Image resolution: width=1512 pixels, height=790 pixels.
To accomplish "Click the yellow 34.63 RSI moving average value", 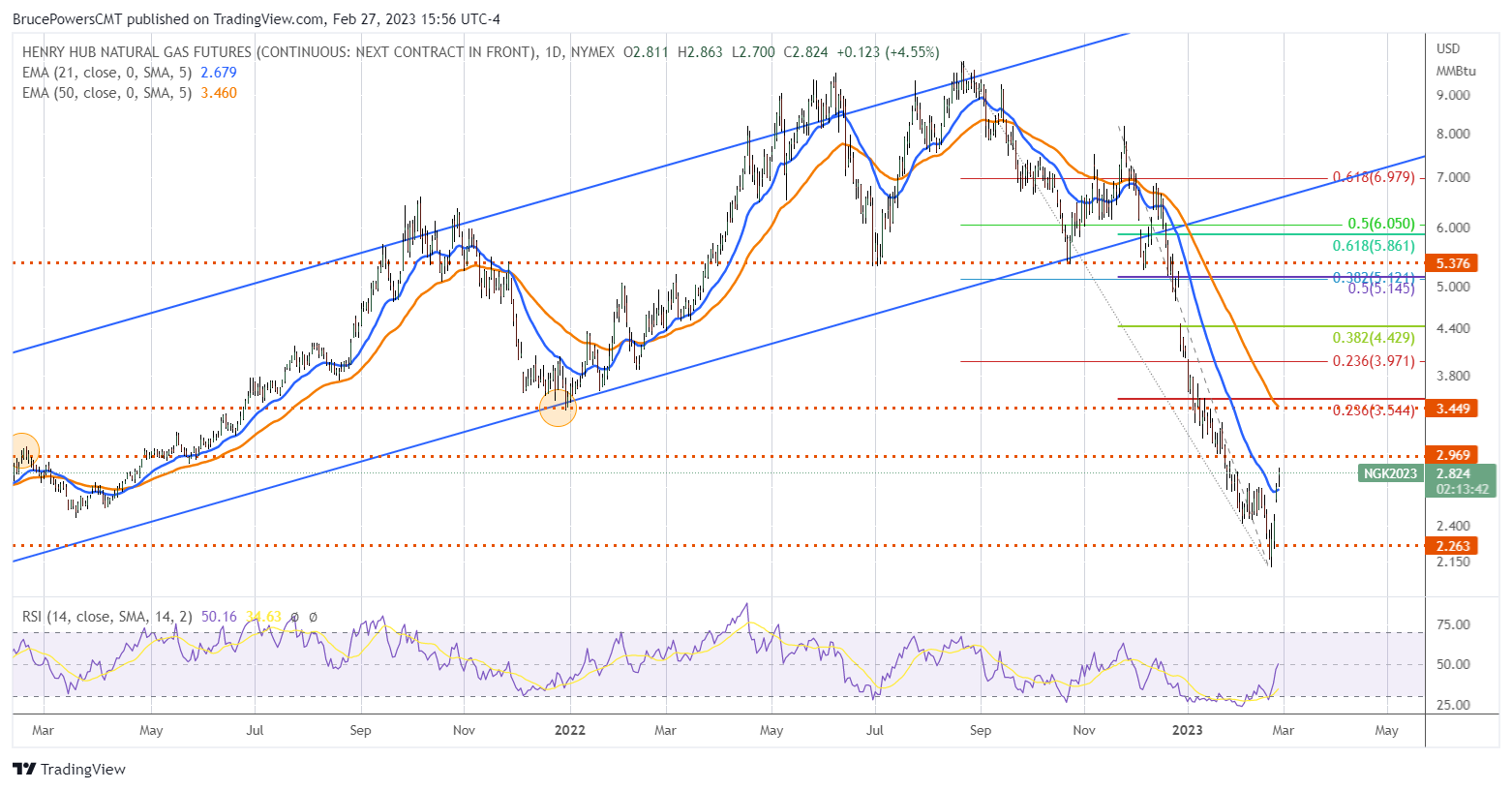I will point(263,616).
